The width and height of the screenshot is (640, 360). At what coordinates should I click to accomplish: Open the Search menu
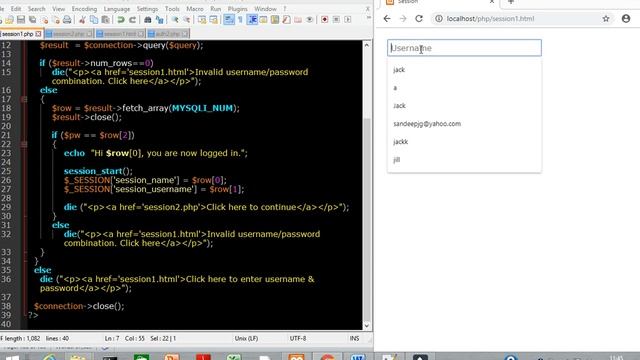[x=36, y=9]
